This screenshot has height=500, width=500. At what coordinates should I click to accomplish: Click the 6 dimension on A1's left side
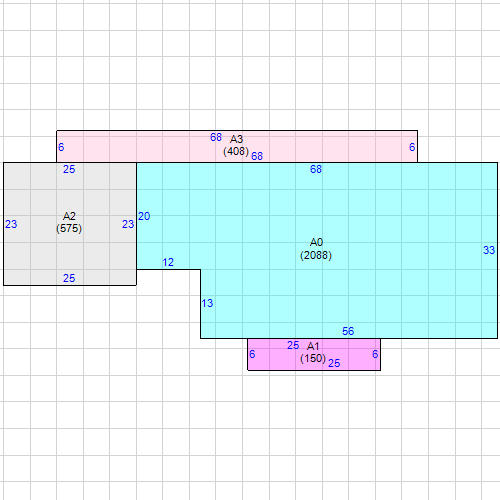click(252, 354)
